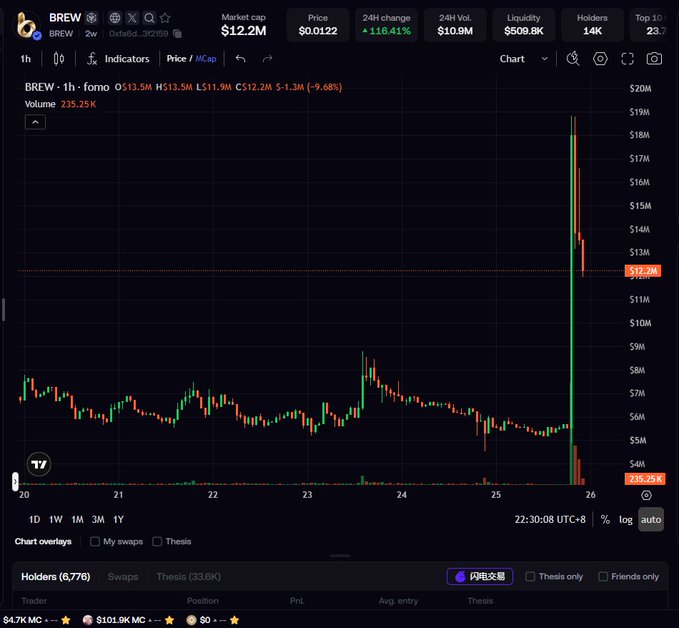Screen dimensions: 679x628
Task: Select 1M date range
Action: point(78,519)
